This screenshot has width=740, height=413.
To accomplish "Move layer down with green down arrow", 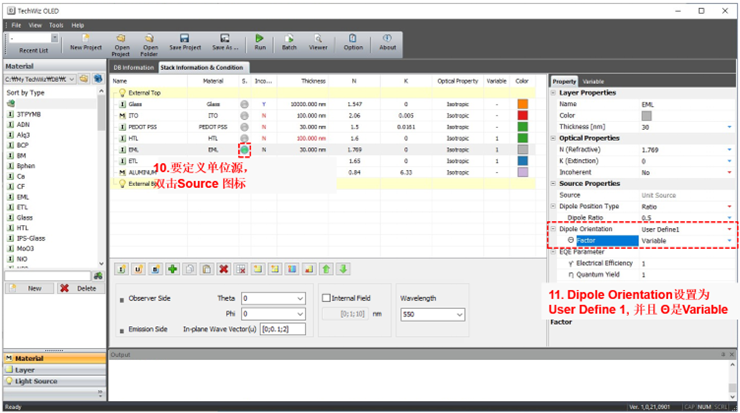I will 344,269.
